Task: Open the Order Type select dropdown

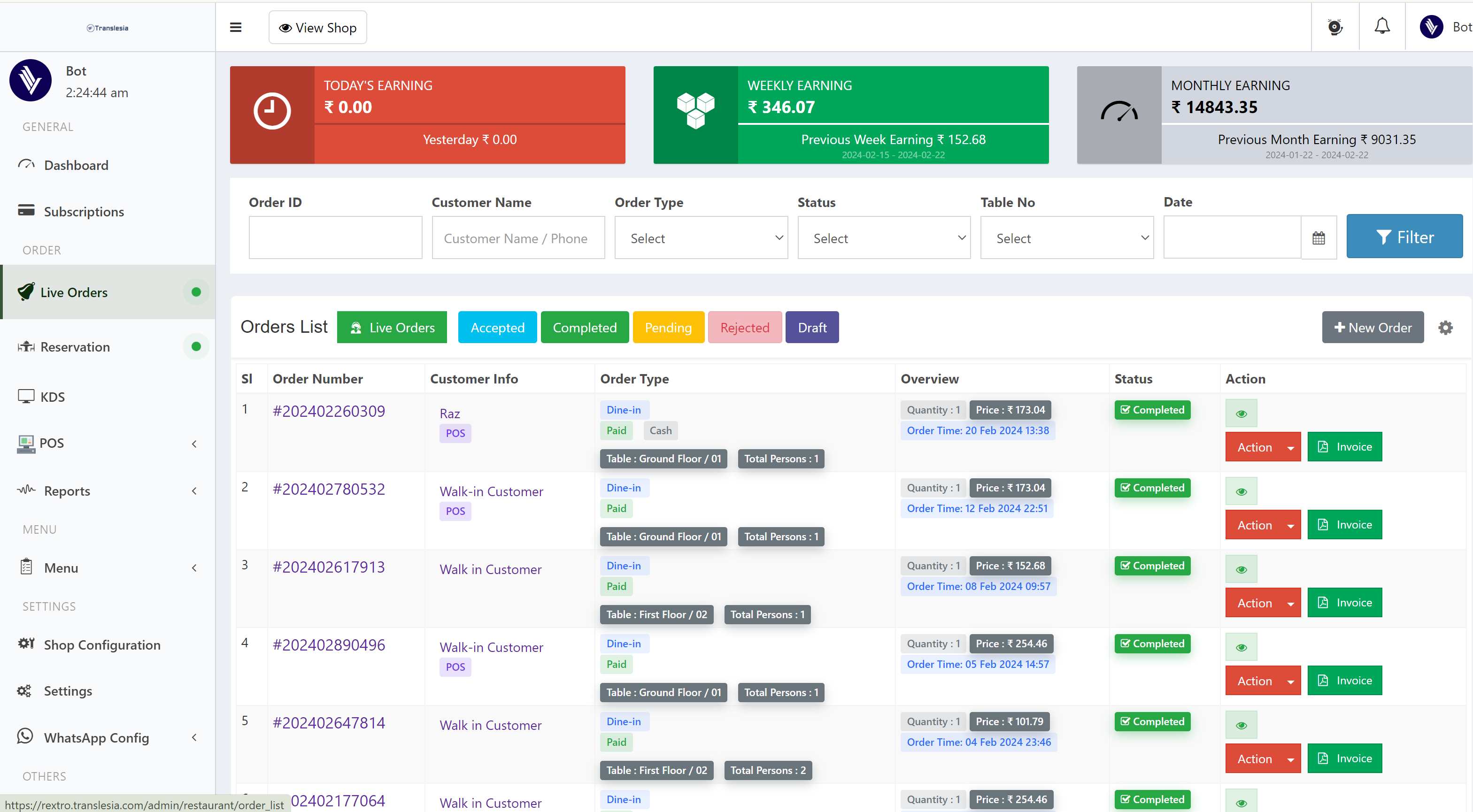Action: [x=701, y=237]
